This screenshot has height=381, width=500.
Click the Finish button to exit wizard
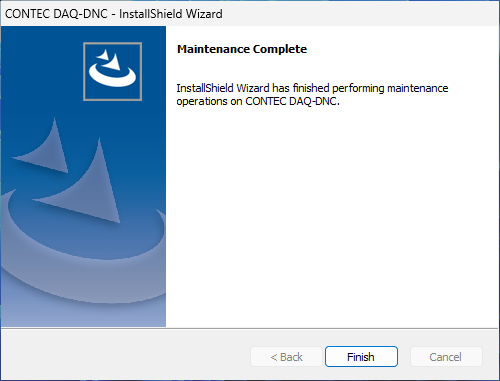click(x=361, y=357)
